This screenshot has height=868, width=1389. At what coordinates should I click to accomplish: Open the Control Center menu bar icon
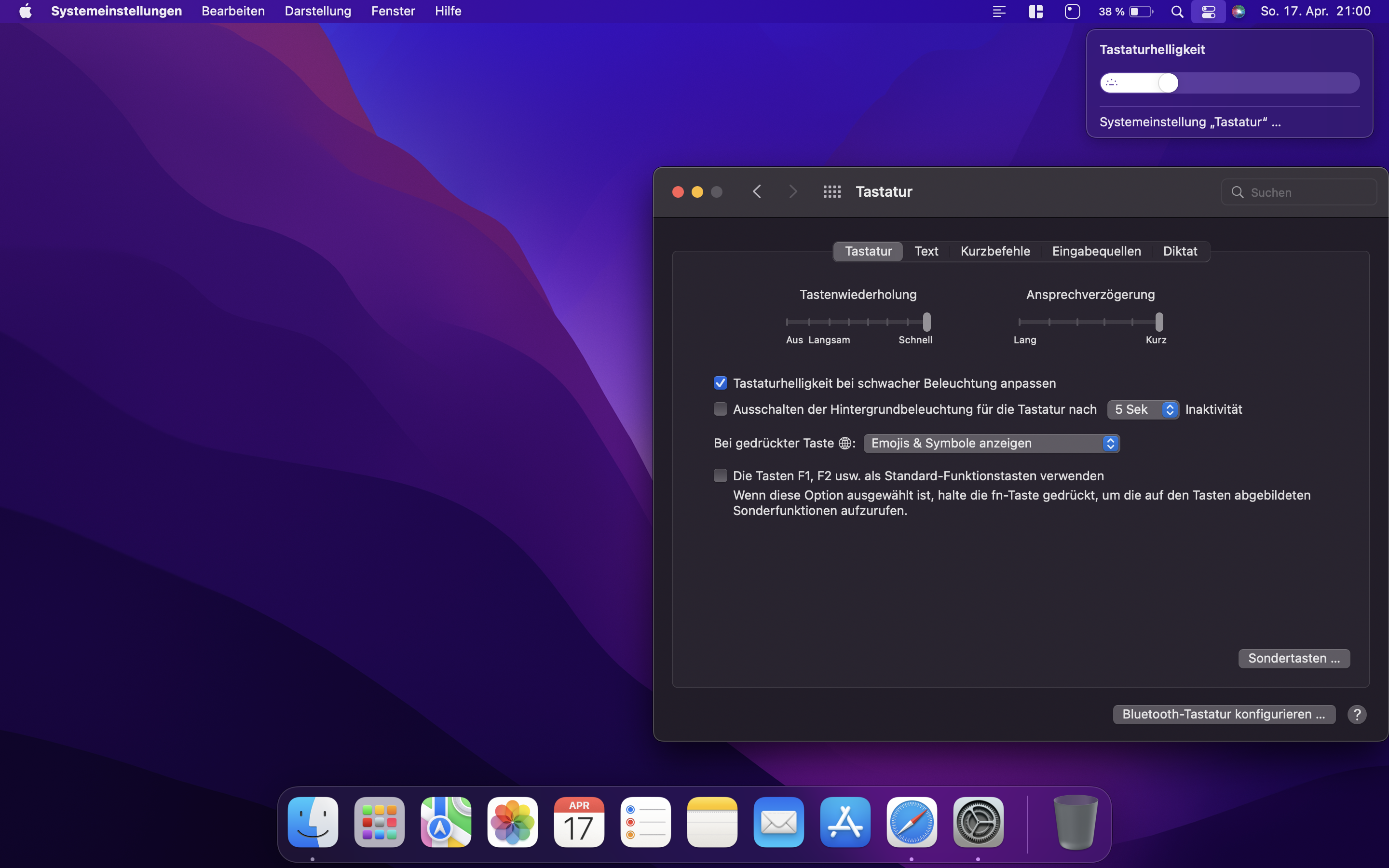pos(1208,12)
